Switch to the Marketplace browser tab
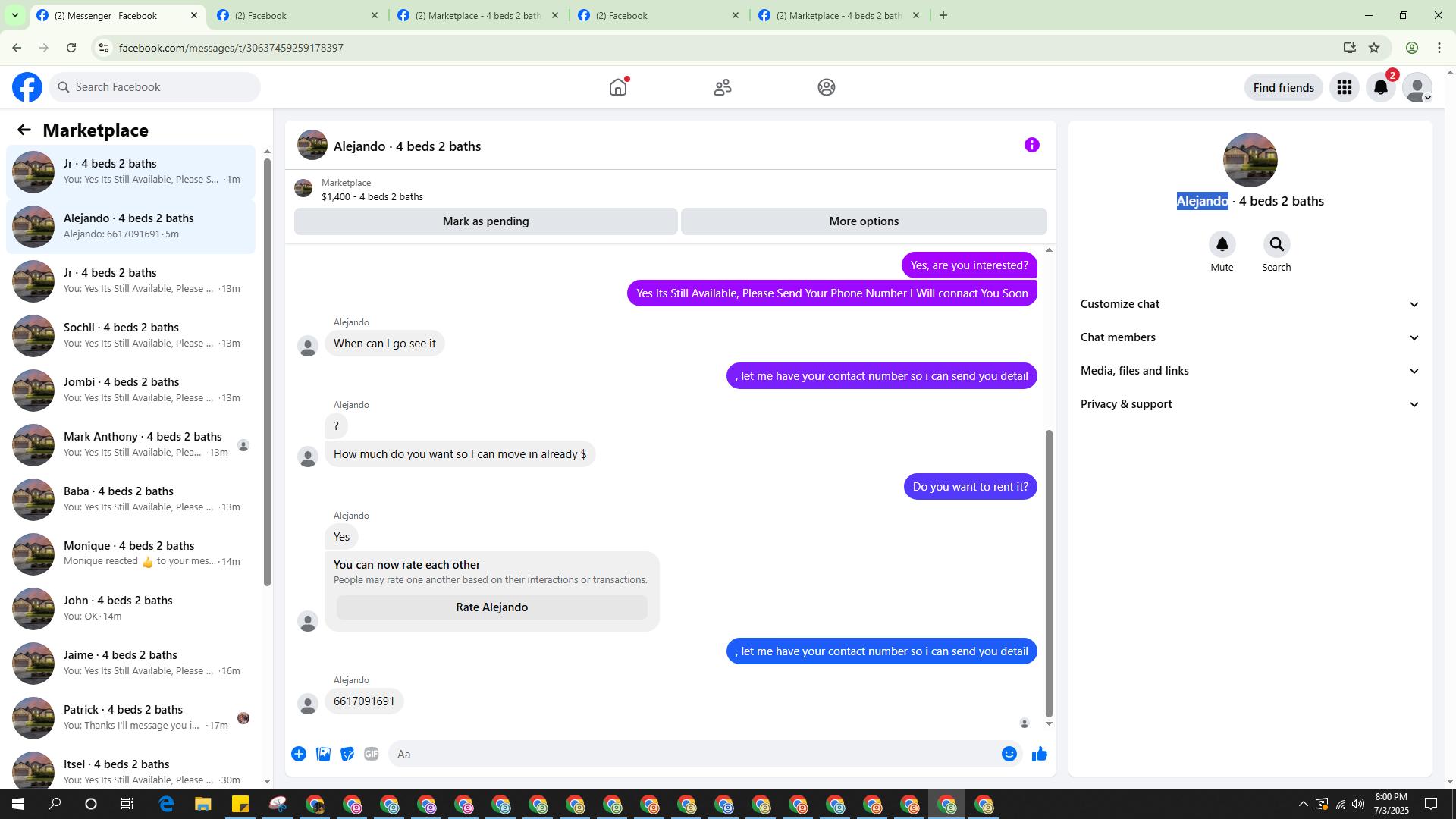This screenshot has width=1456, height=819. pyautogui.click(x=478, y=15)
